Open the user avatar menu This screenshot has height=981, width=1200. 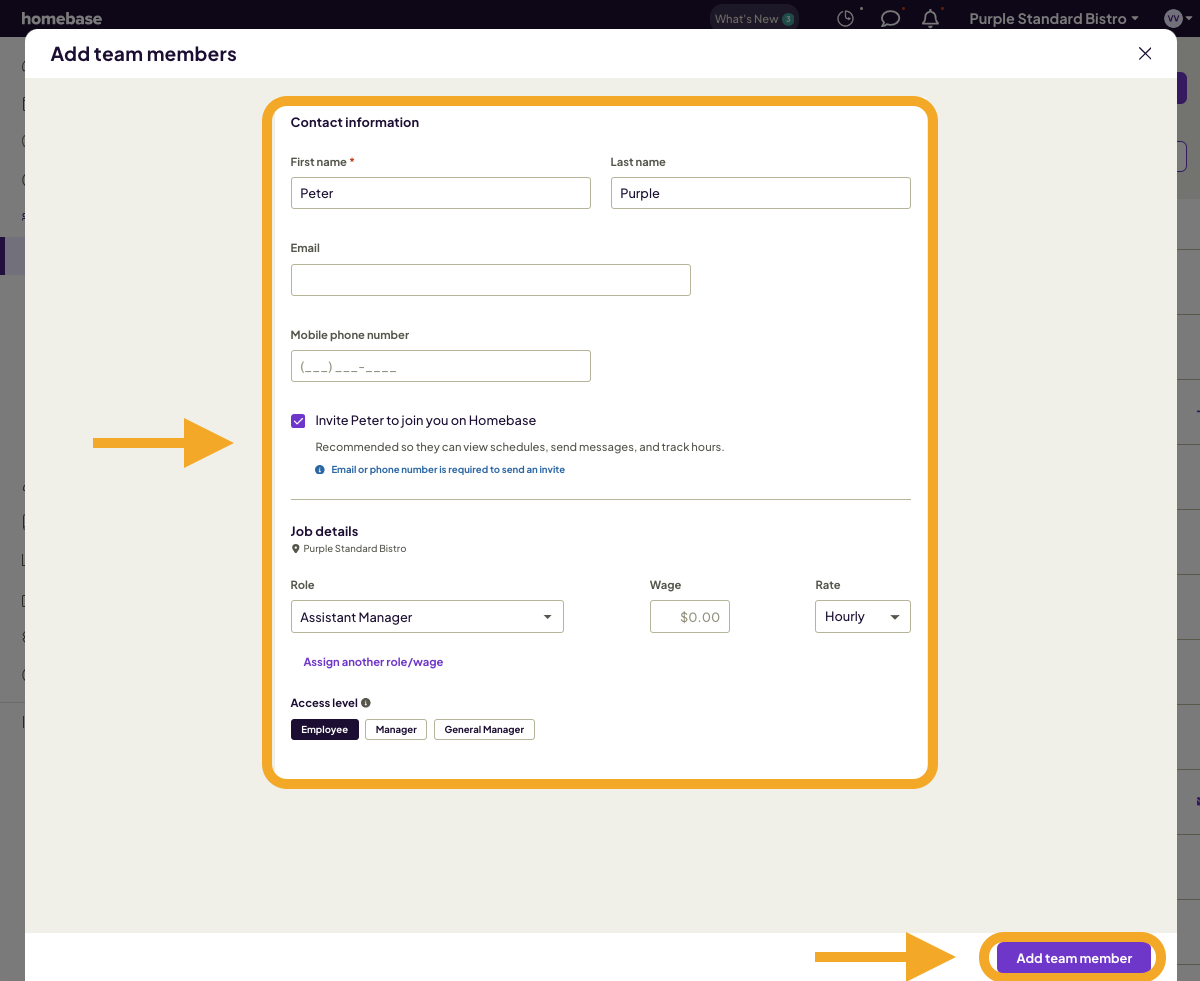[1175, 18]
